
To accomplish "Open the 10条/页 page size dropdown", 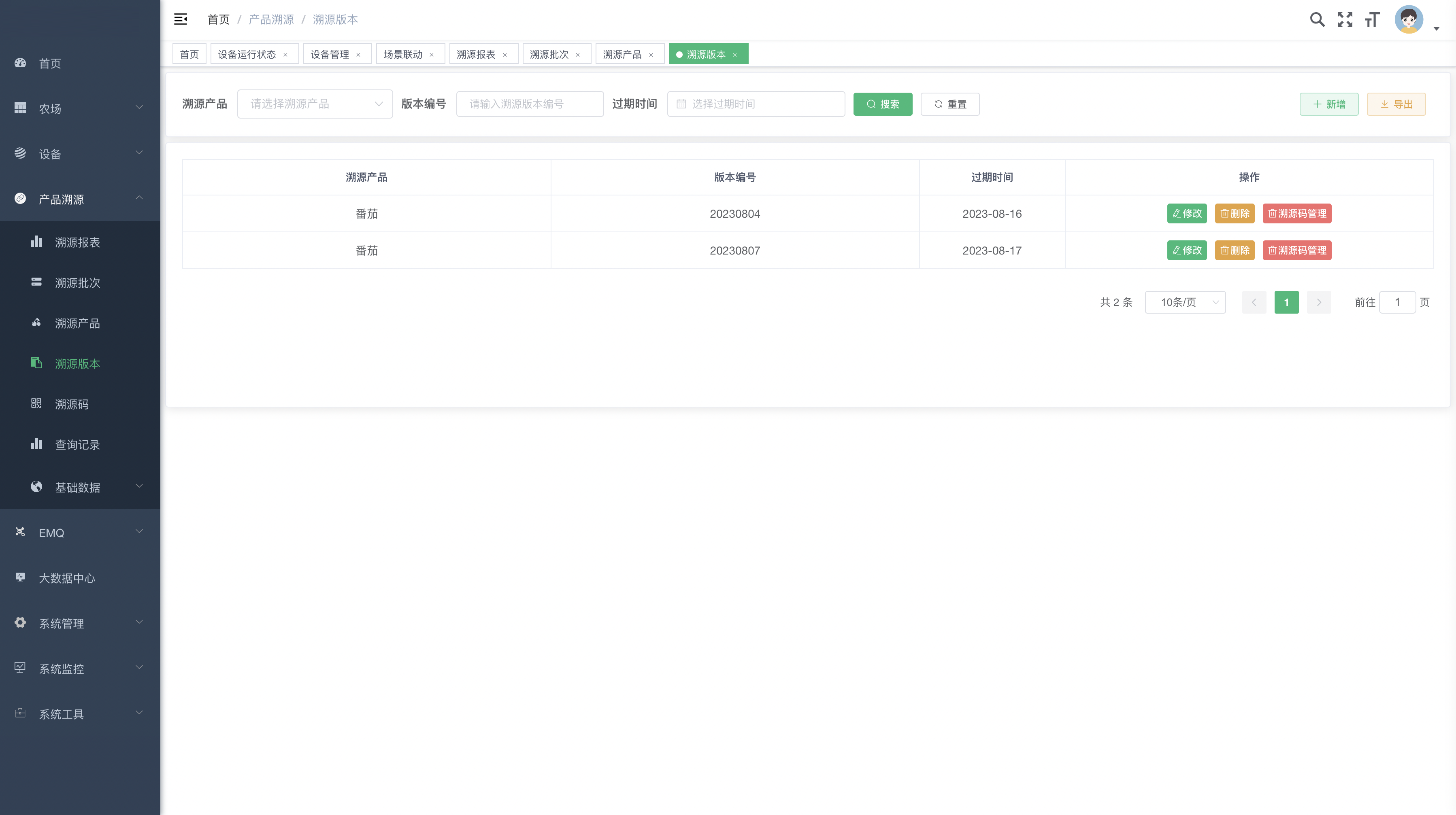I will (1185, 302).
